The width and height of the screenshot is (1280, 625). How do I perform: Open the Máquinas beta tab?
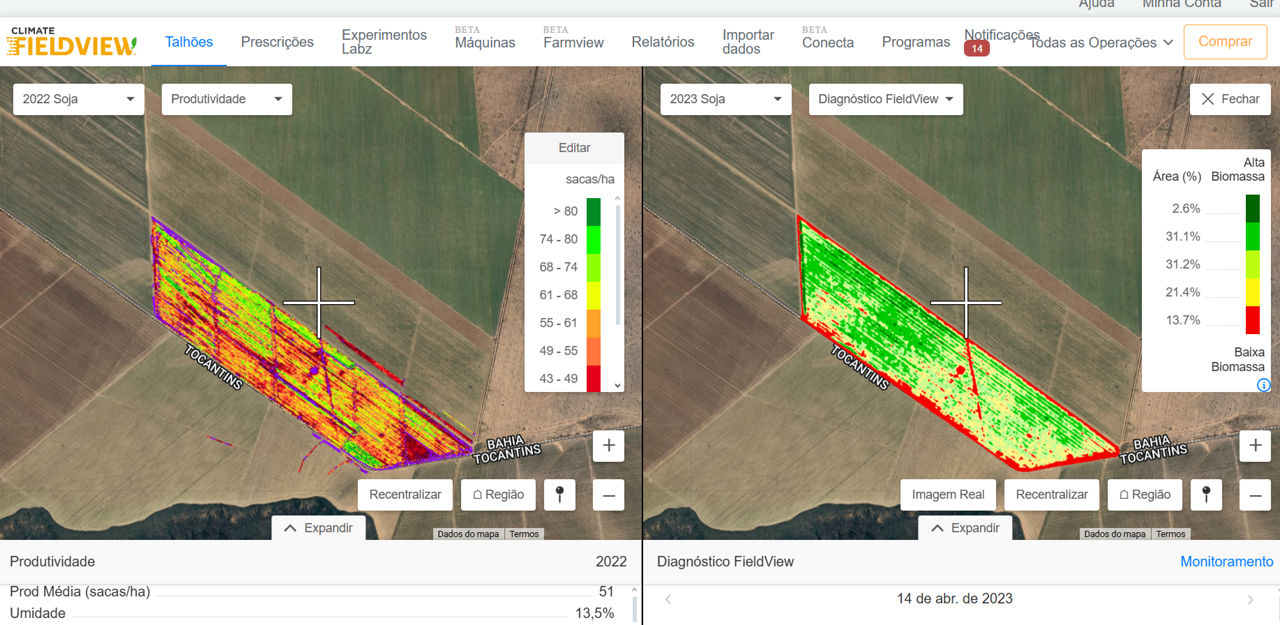[485, 39]
